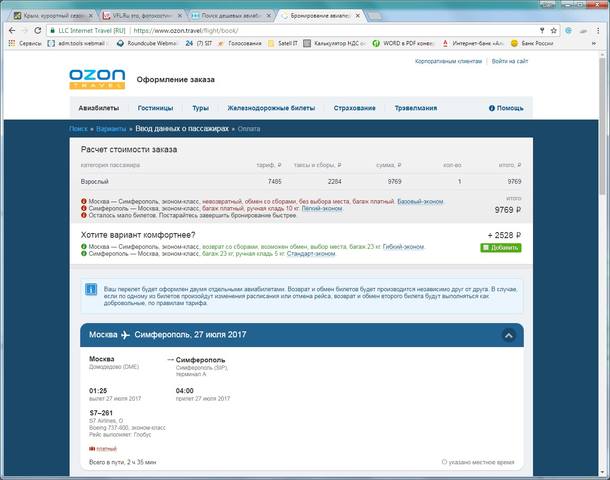Reload the page with refresh icon

coord(38,30)
